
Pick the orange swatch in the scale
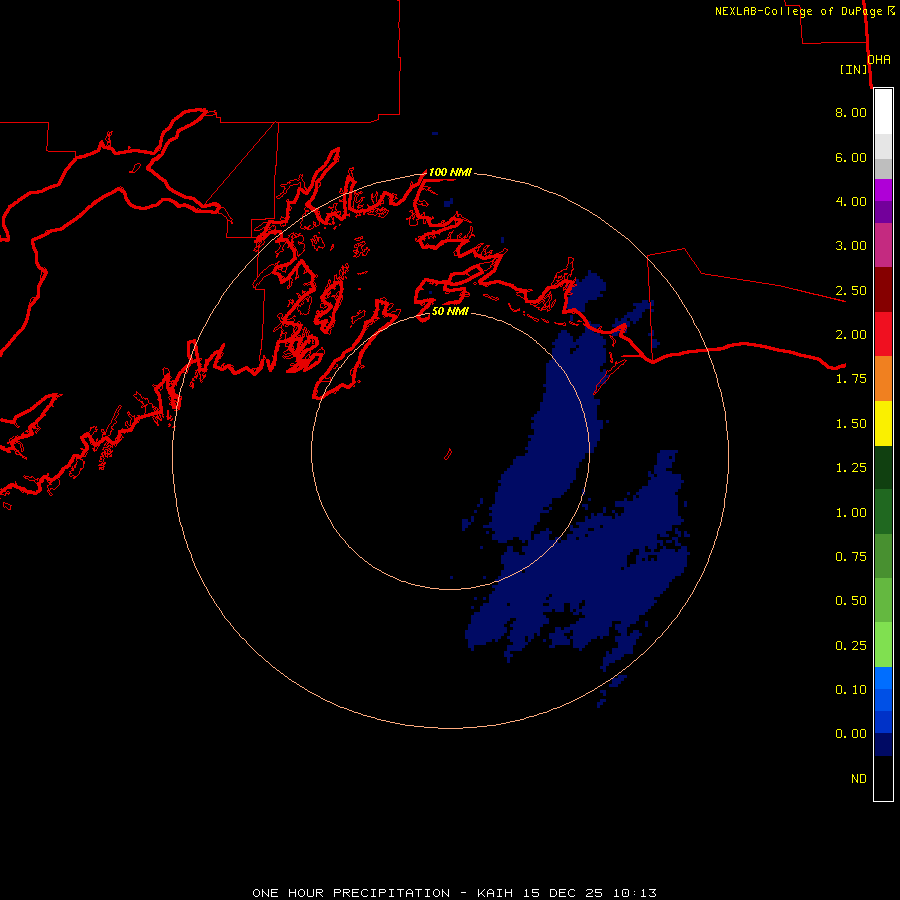[883, 378]
